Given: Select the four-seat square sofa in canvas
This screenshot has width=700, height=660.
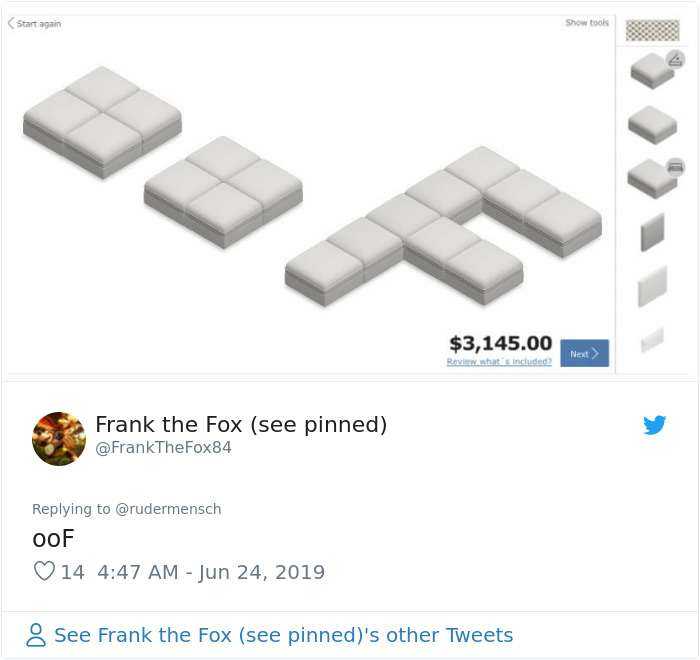Looking at the screenshot, I should [102, 121].
